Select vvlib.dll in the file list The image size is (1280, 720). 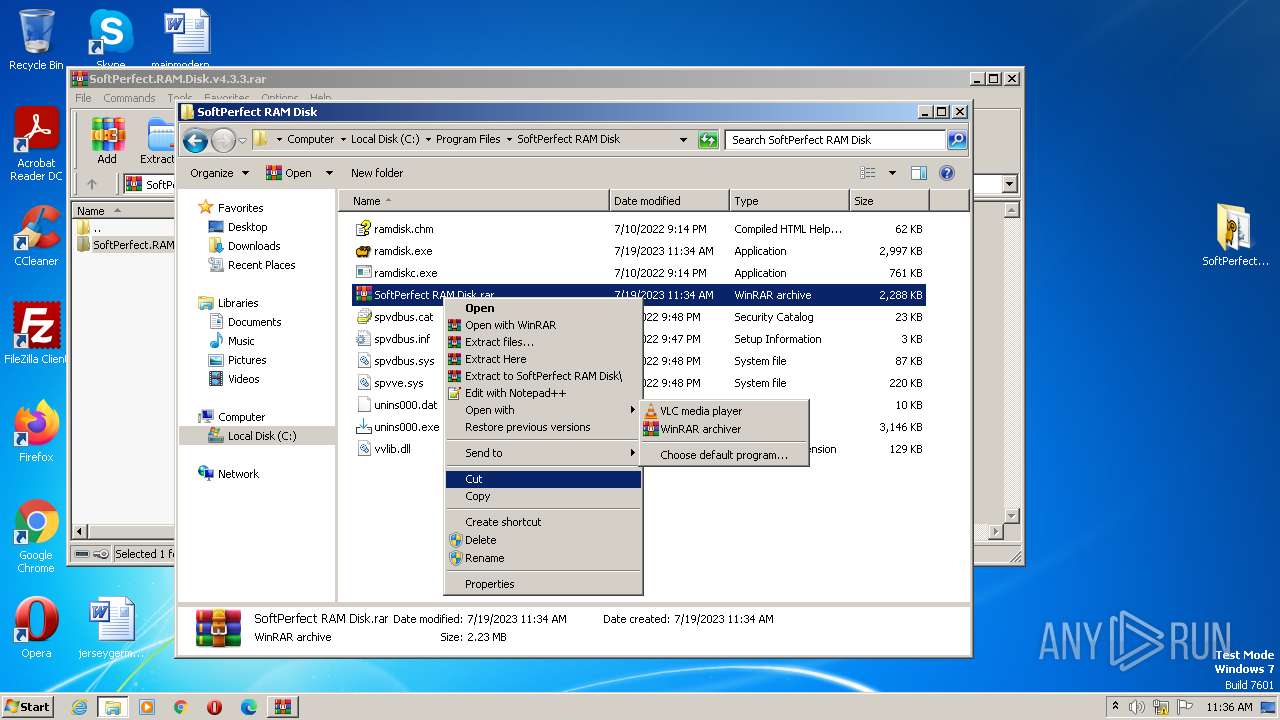pos(392,449)
